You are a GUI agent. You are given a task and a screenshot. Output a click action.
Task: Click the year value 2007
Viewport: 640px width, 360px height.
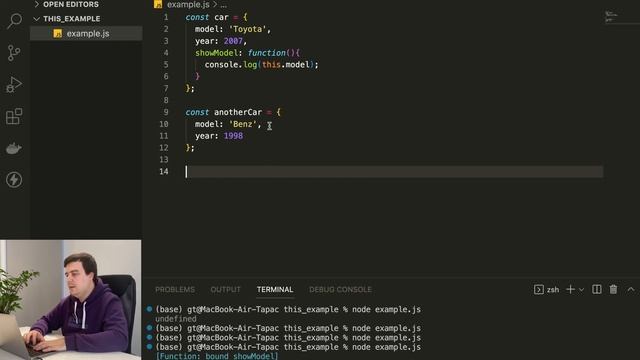click(x=233, y=41)
